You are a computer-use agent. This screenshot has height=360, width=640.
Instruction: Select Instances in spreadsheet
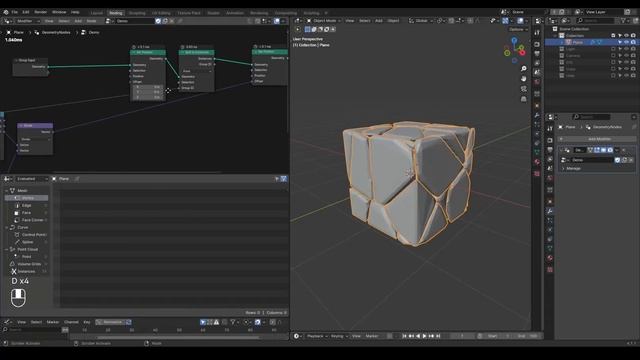pyautogui.click(x=27, y=271)
